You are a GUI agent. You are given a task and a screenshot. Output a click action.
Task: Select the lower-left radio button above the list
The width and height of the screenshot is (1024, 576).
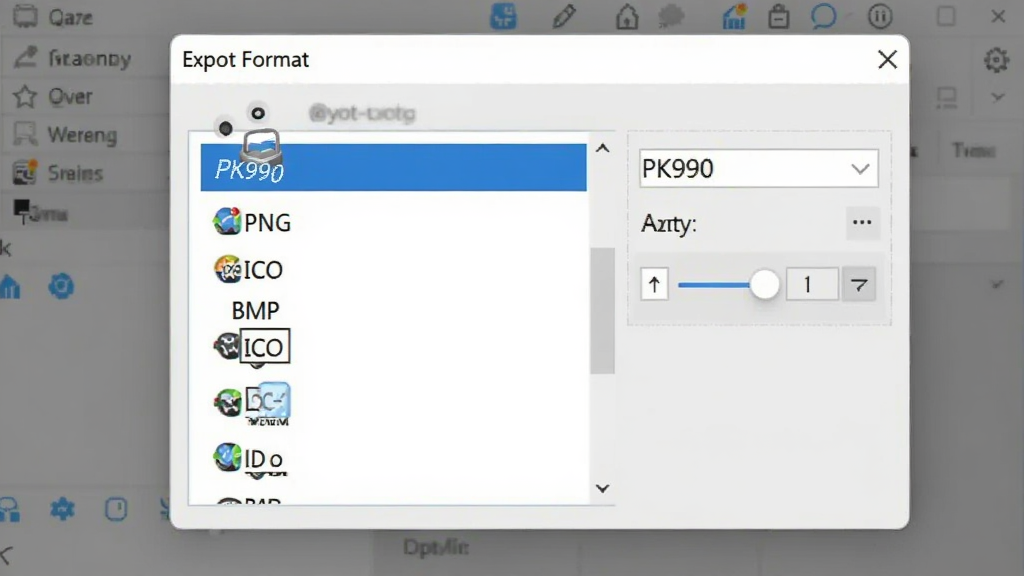225,128
